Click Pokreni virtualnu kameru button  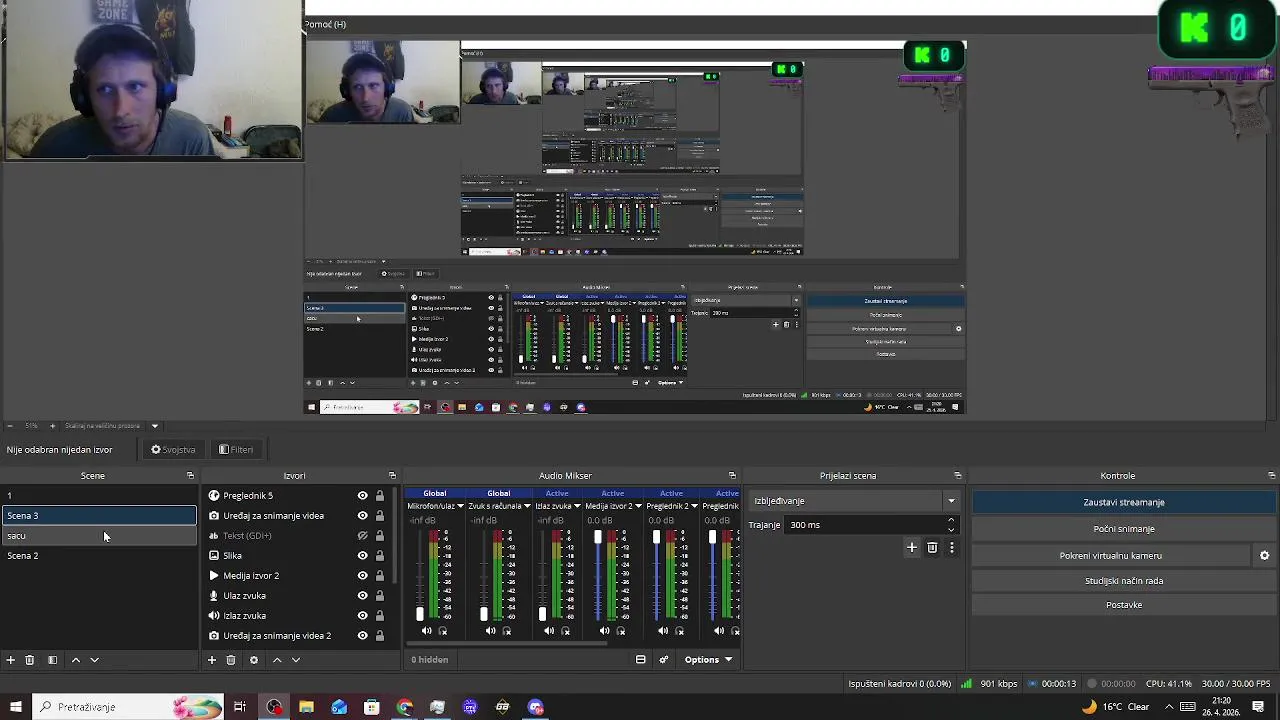click(1111, 556)
